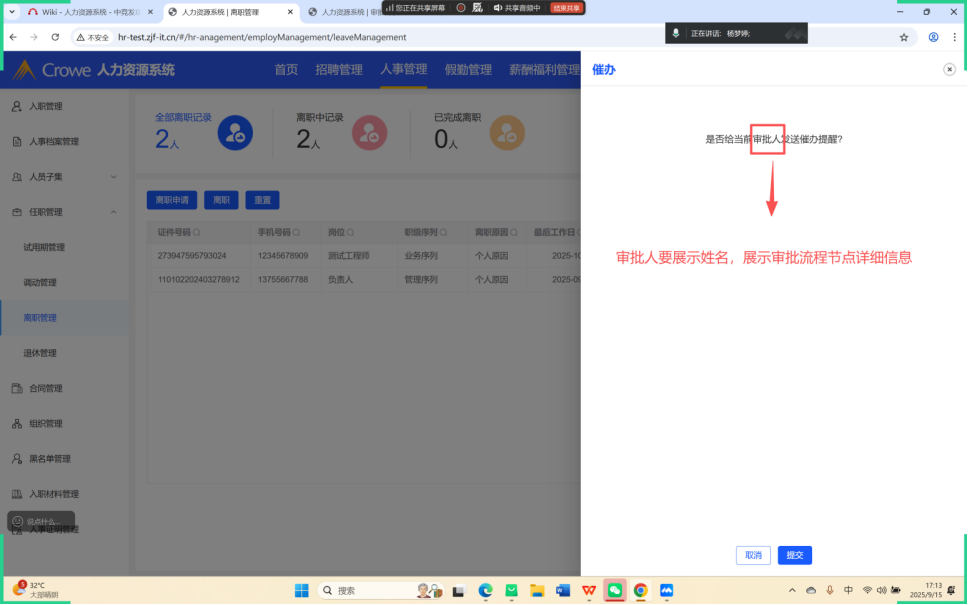Open the 首页 top menu

(286, 70)
